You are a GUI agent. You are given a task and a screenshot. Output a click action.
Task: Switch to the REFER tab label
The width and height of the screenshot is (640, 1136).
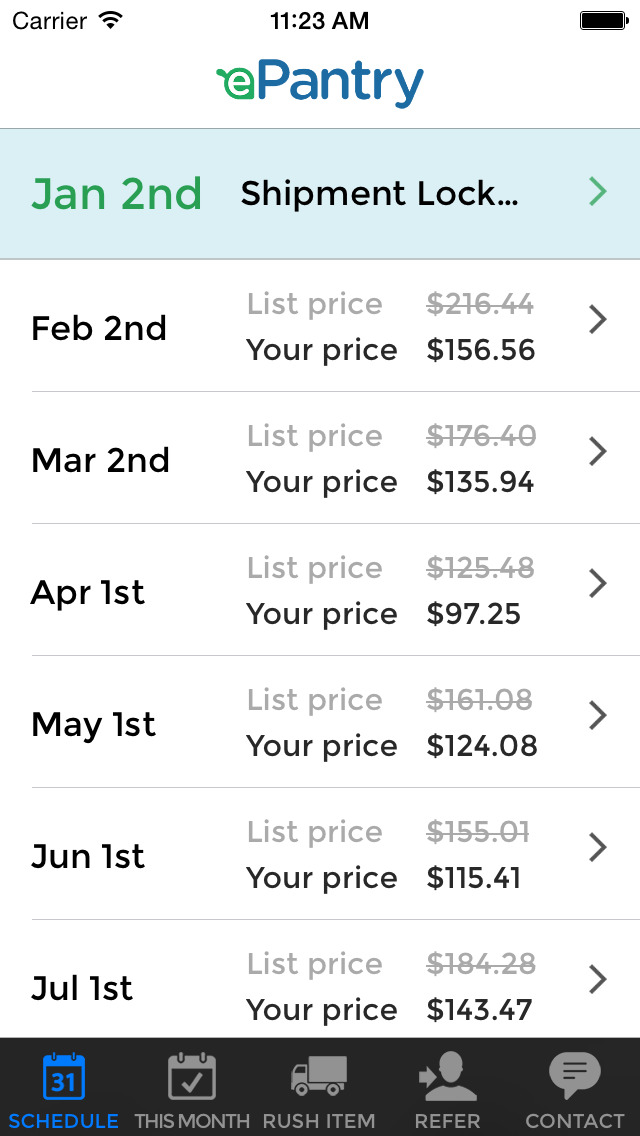pos(447,1121)
